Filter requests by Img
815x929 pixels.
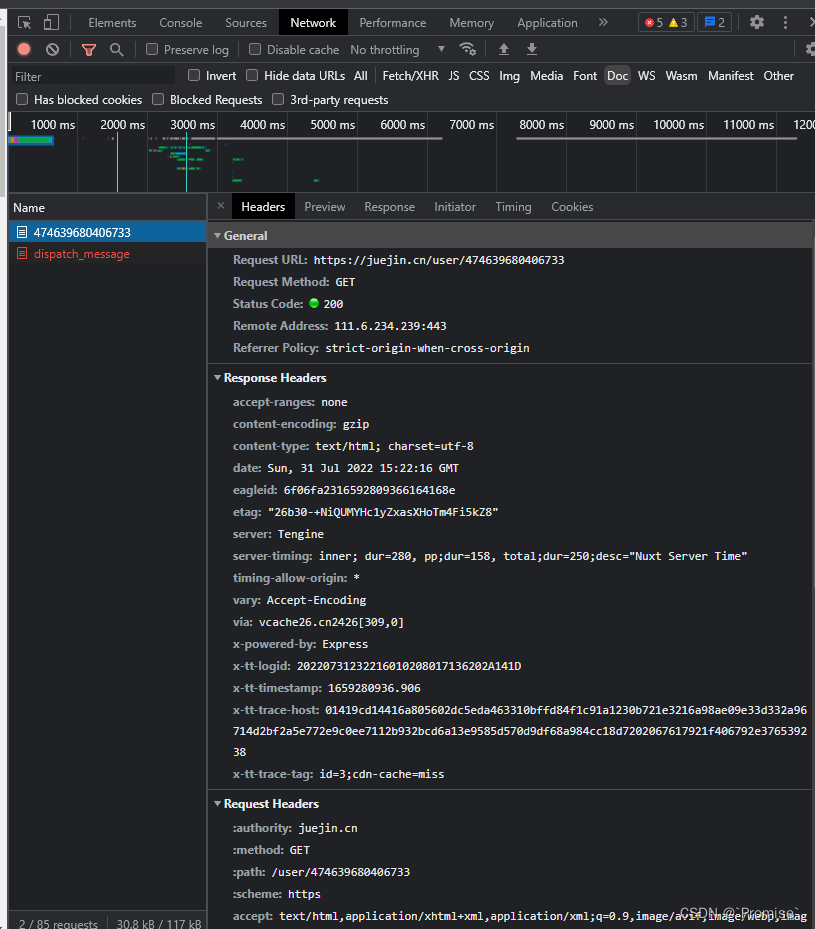point(509,76)
